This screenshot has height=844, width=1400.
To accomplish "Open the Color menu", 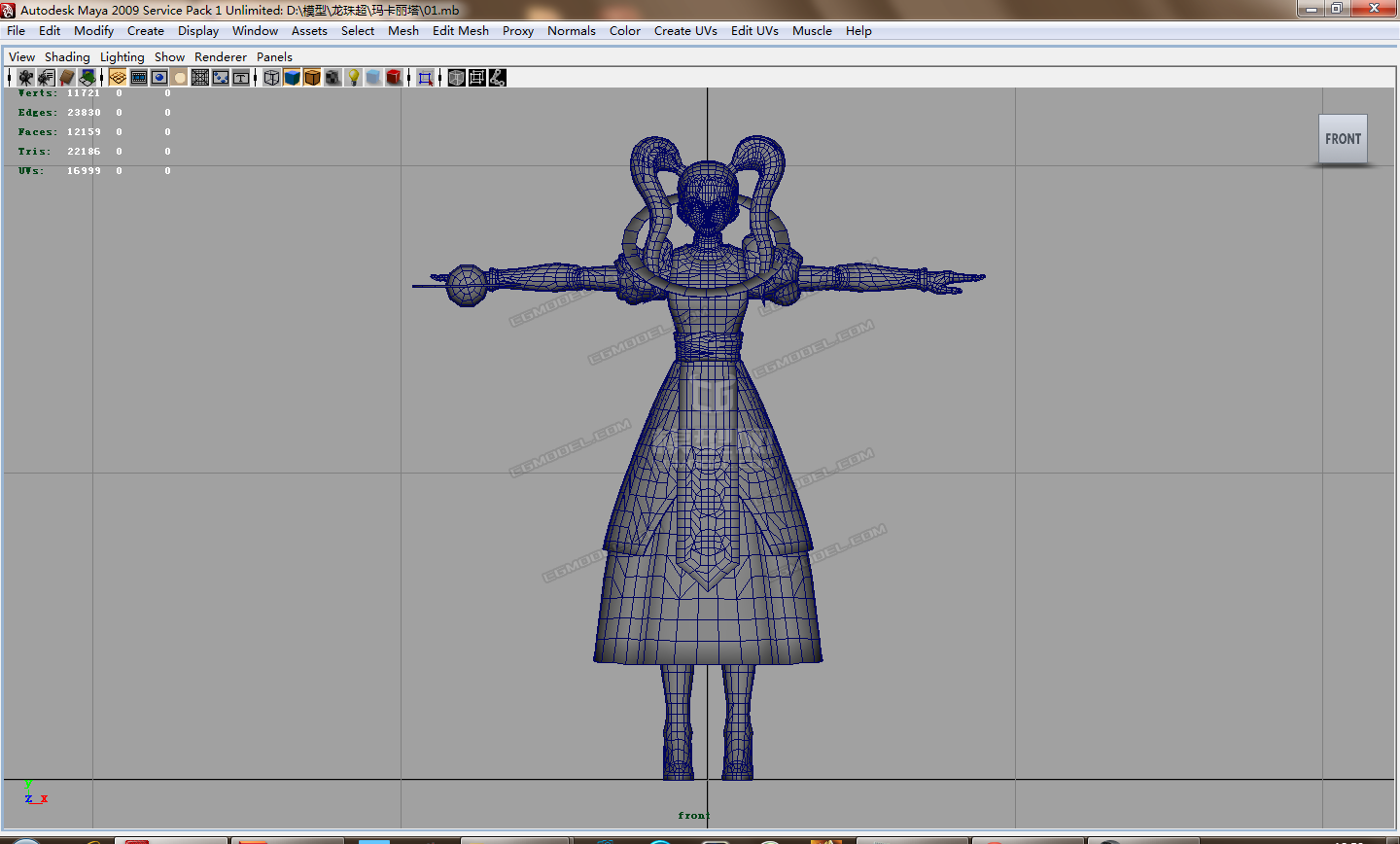I will point(625,31).
